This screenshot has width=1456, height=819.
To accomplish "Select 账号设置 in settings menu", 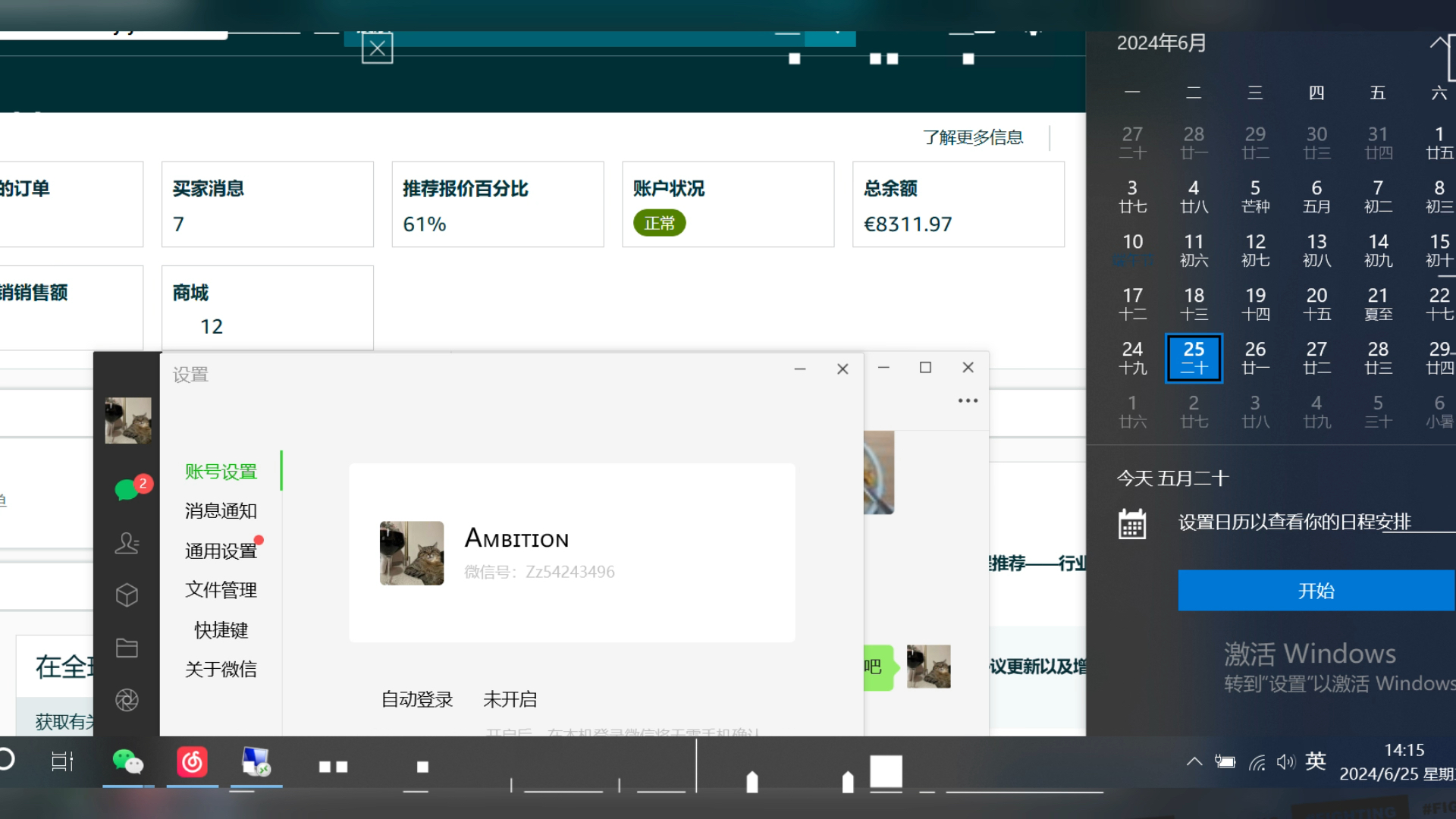I will [x=221, y=472].
